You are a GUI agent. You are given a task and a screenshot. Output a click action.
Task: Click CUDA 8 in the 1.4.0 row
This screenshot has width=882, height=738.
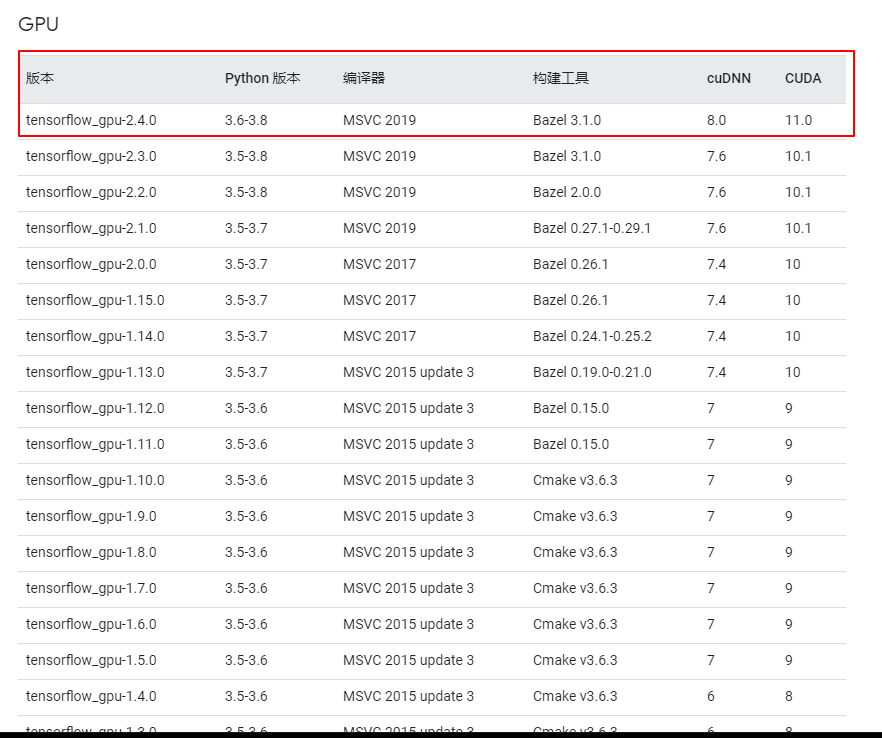[x=789, y=696]
